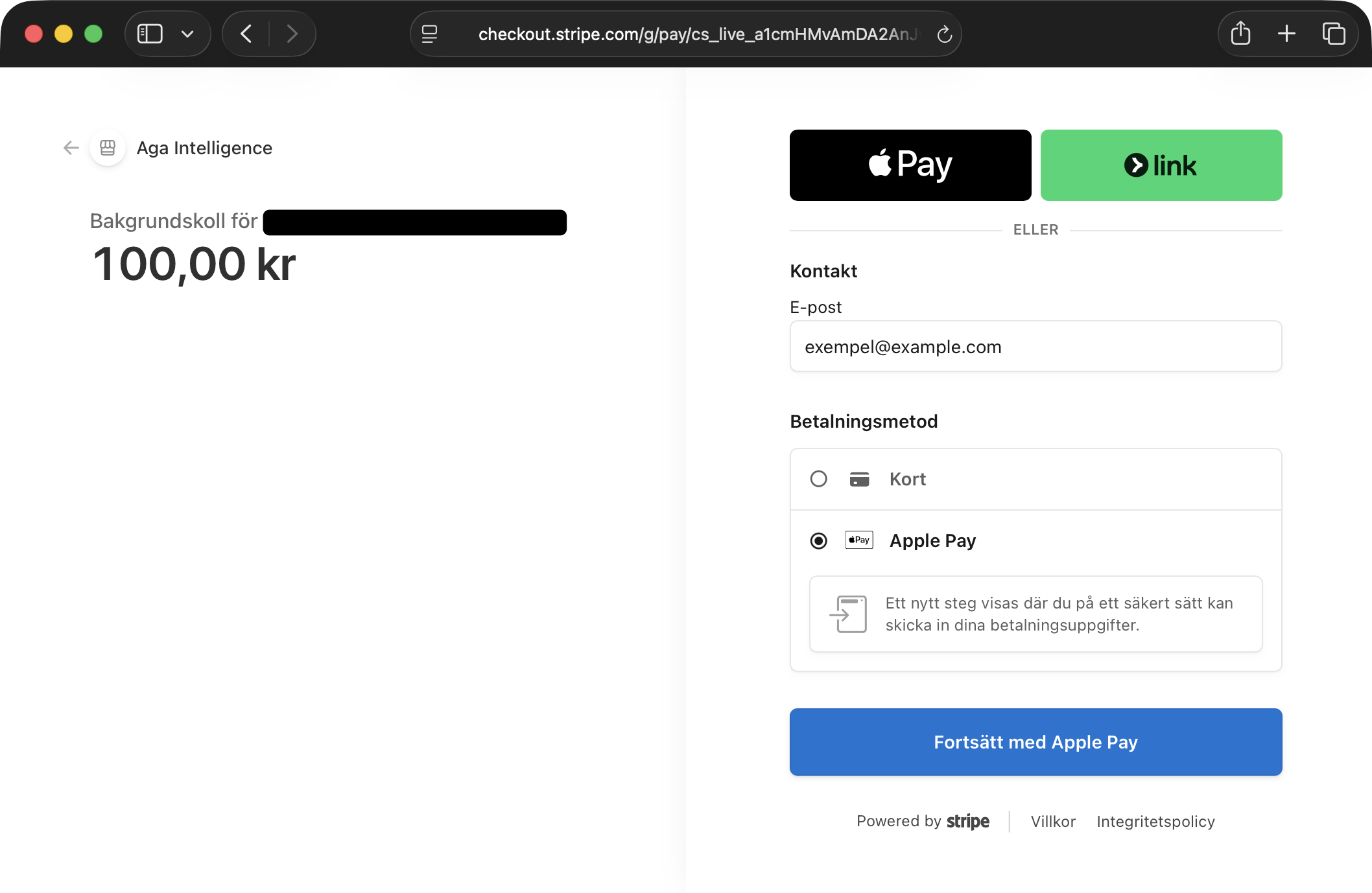Open the Powered by Stripe link
Viewport: 1372px width, 893px height.
tap(923, 821)
